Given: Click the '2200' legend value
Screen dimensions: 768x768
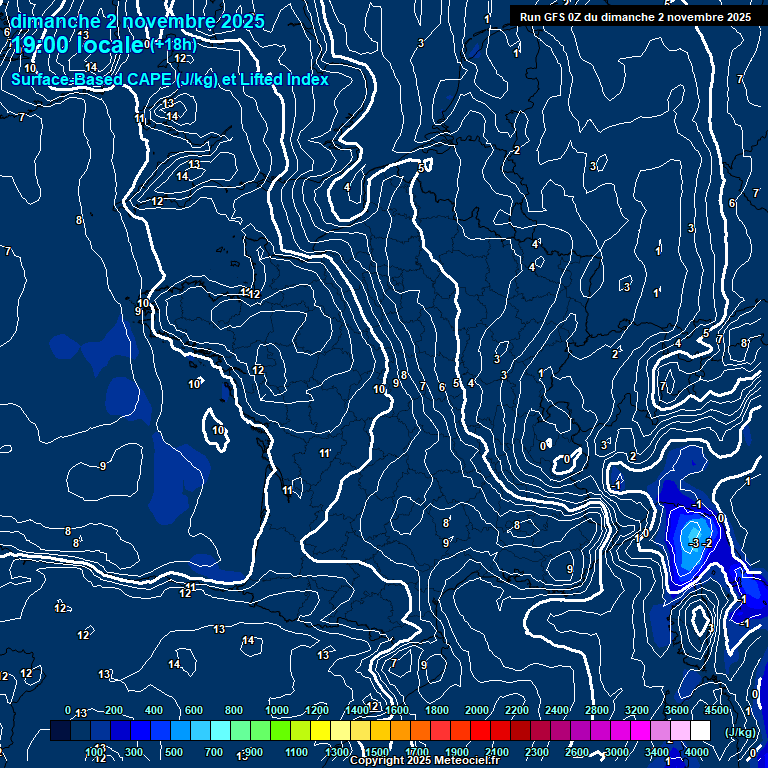Looking at the screenshot, I should 517,710.
